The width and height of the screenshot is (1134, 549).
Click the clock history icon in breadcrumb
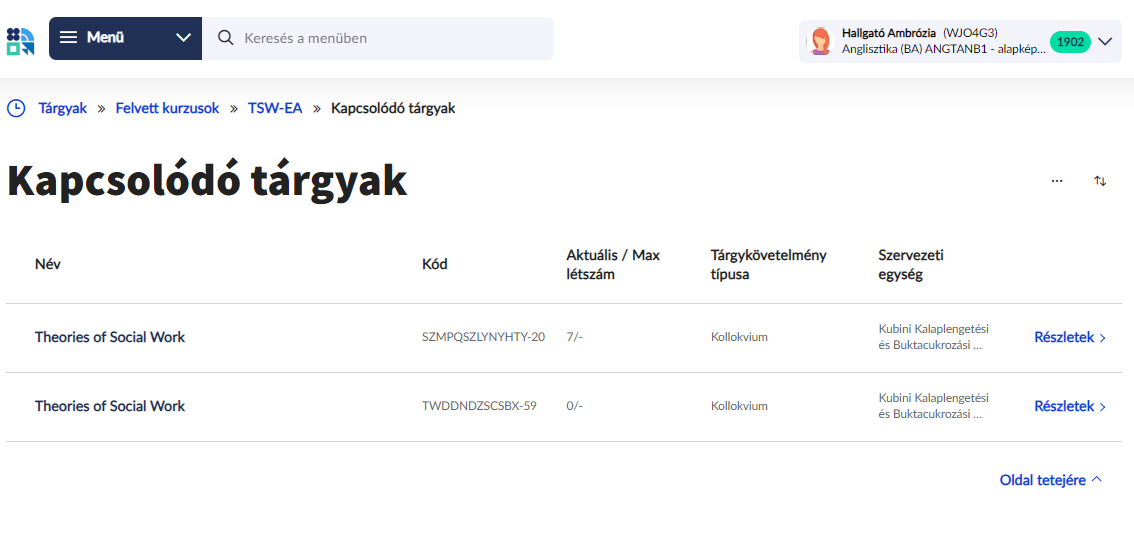point(16,108)
